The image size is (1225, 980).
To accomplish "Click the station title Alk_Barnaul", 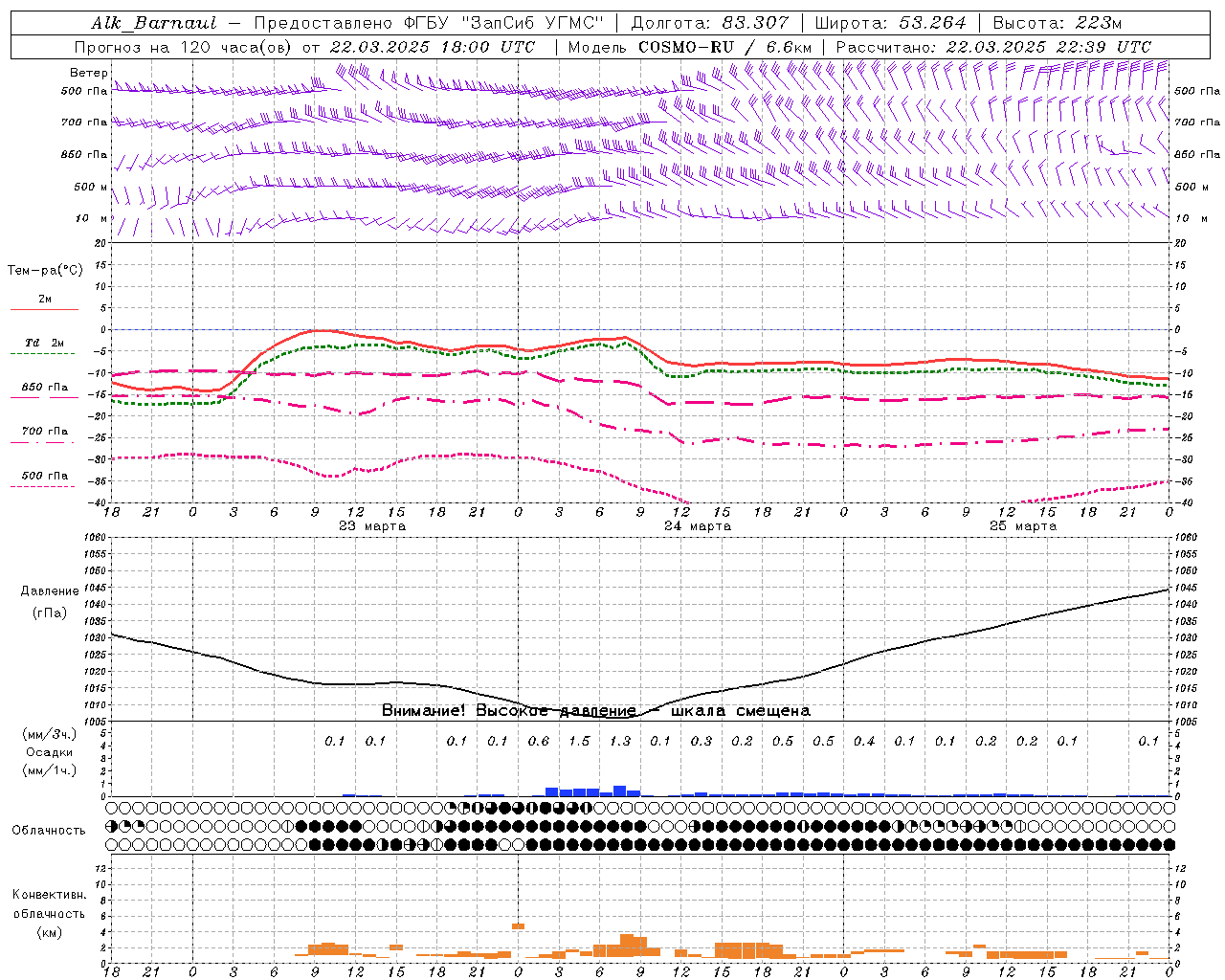I will click(153, 23).
